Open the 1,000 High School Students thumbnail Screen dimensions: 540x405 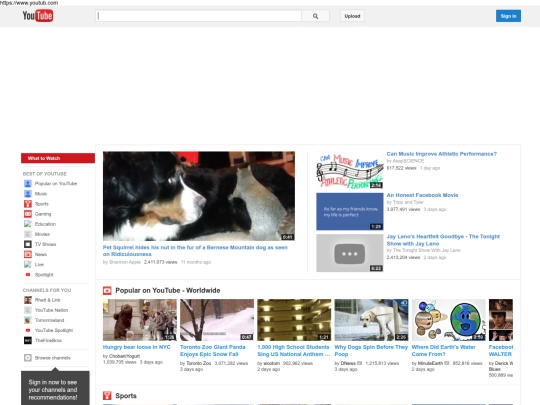click(x=294, y=320)
